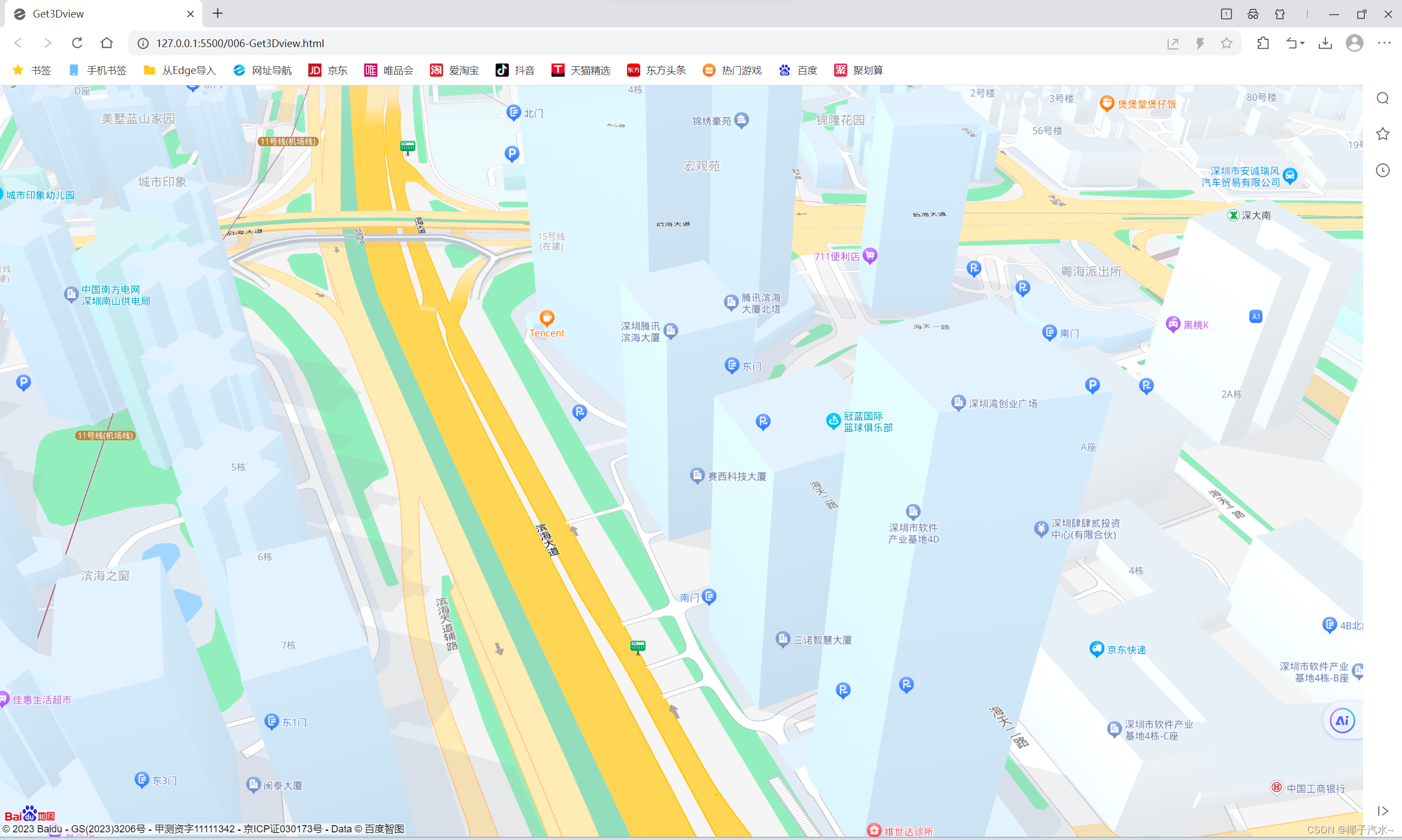Screen dimensions: 1402x840
Task: Click the address bar URL field
Action: tap(623, 43)
